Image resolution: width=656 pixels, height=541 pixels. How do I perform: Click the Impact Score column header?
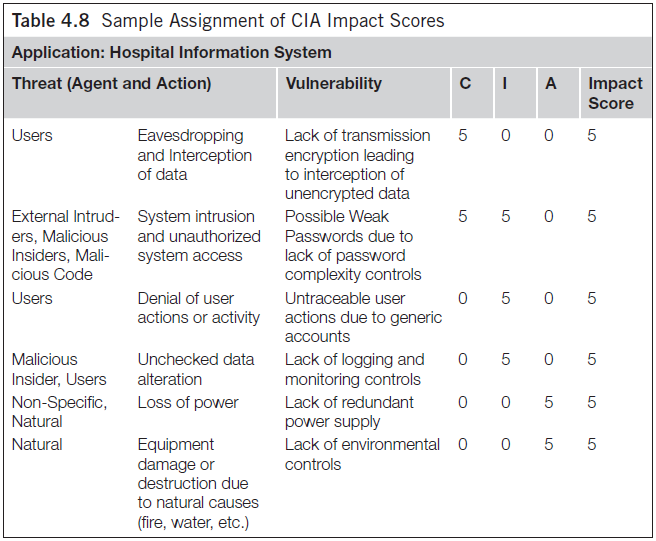615,93
